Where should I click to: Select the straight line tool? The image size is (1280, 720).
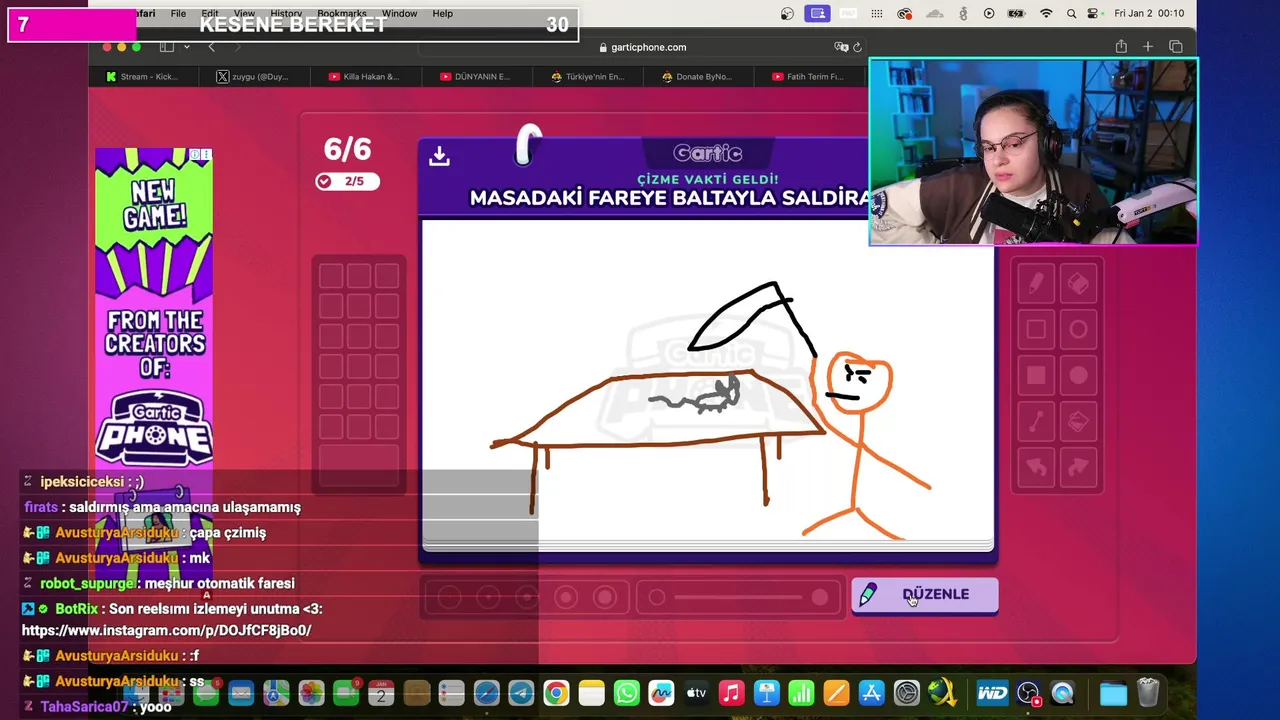click(x=1036, y=422)
